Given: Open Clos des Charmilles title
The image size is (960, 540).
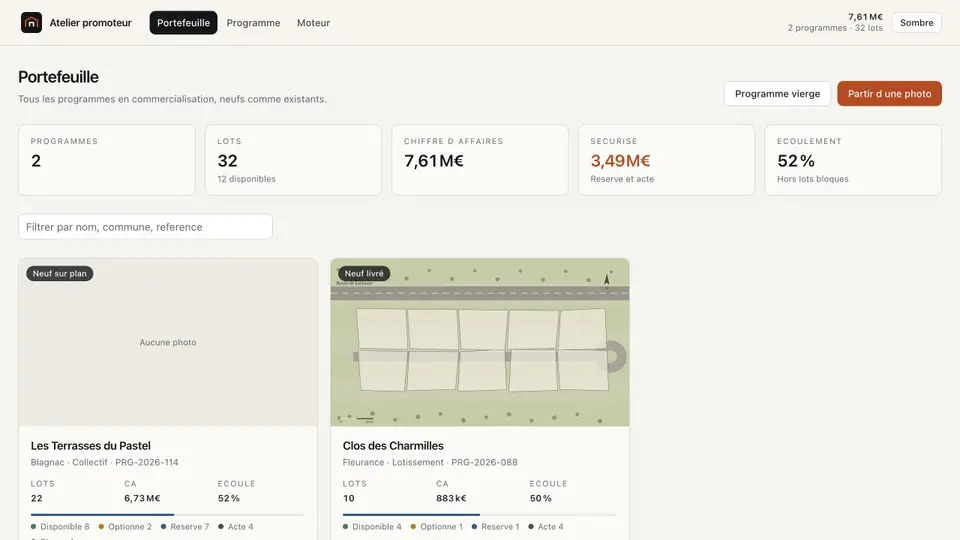Looking at the screenshot, I should pyautogui.click(x=393, y=446).
